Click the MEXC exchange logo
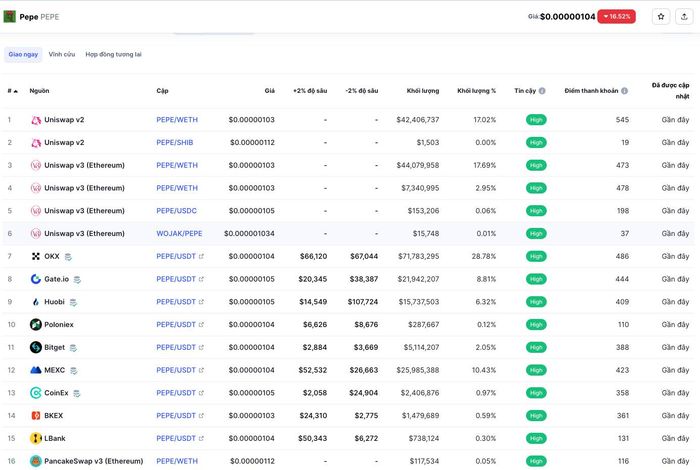This screenshot has width=700, height=470. click(36, 370)
